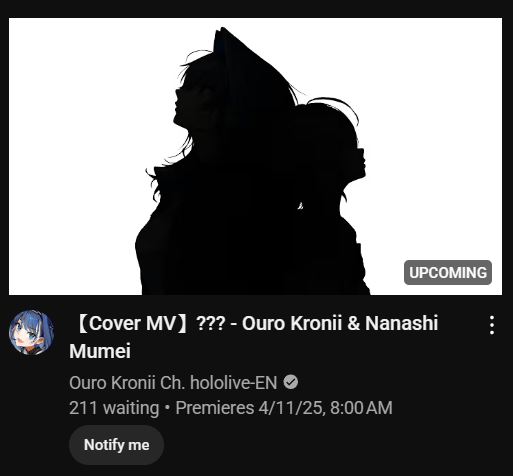Open the three-dot video options menu

pos(492,325)
